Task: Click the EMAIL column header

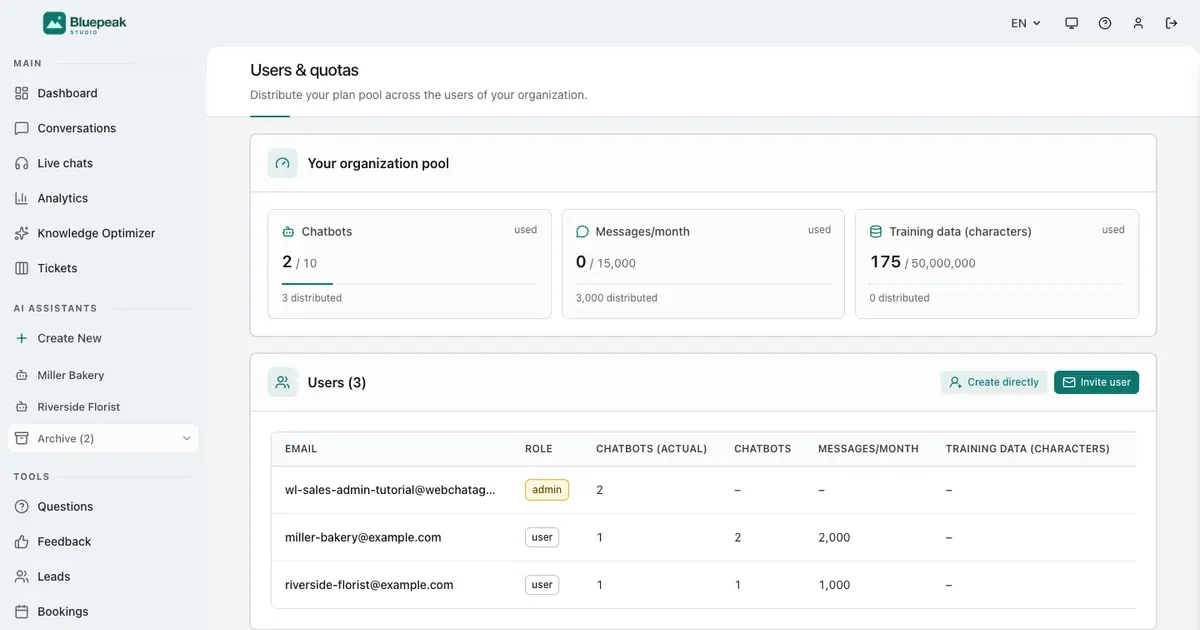Action: coord(301,449)
